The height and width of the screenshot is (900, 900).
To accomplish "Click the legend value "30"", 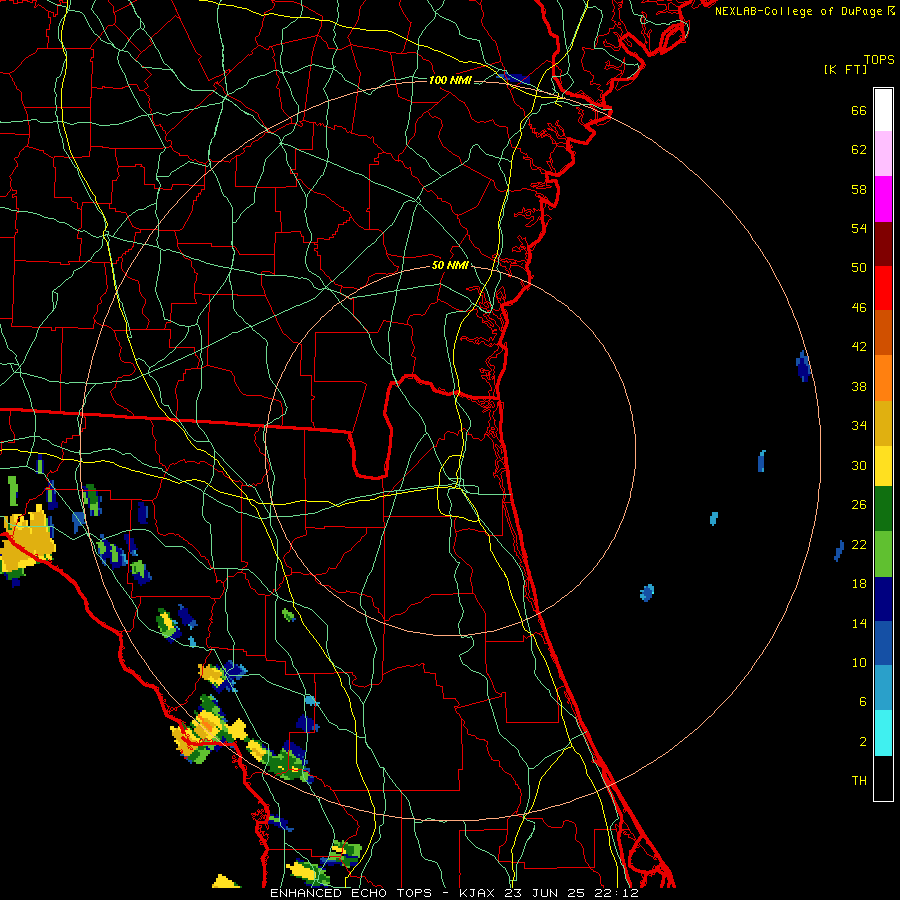I will (x=859, y=465).
